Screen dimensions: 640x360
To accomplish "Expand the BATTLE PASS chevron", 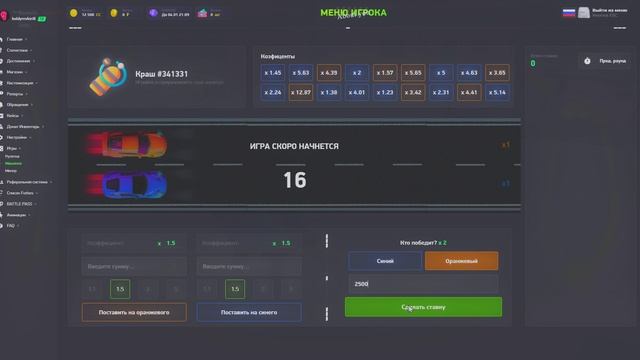I will [36, 204].
